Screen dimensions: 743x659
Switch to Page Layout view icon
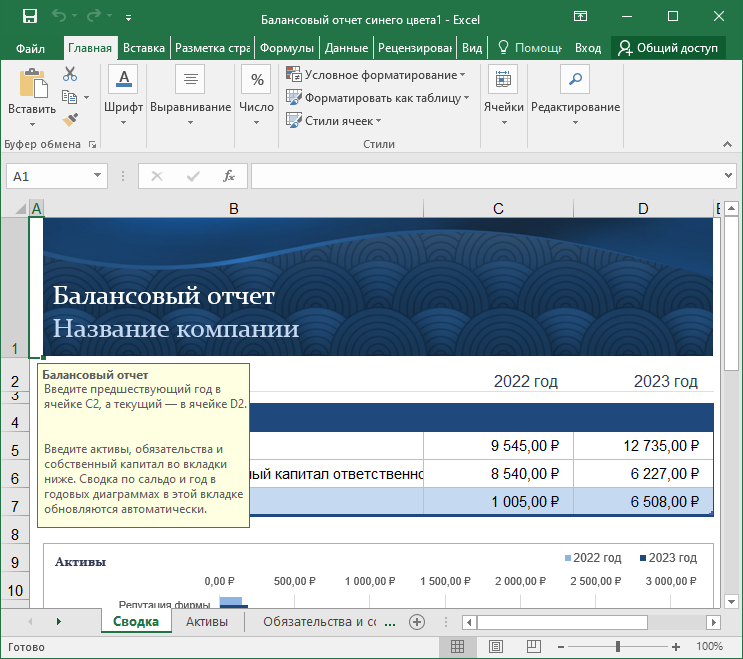click(495, 647)
